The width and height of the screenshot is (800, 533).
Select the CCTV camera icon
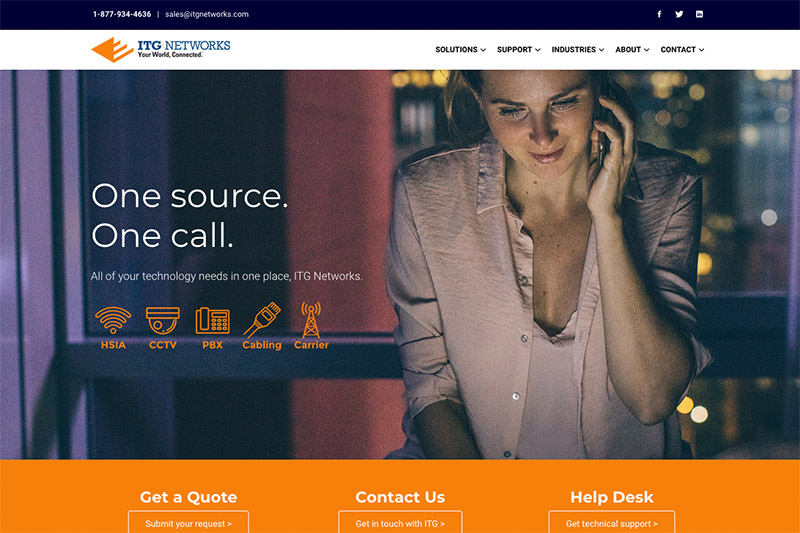click(163, 320)
